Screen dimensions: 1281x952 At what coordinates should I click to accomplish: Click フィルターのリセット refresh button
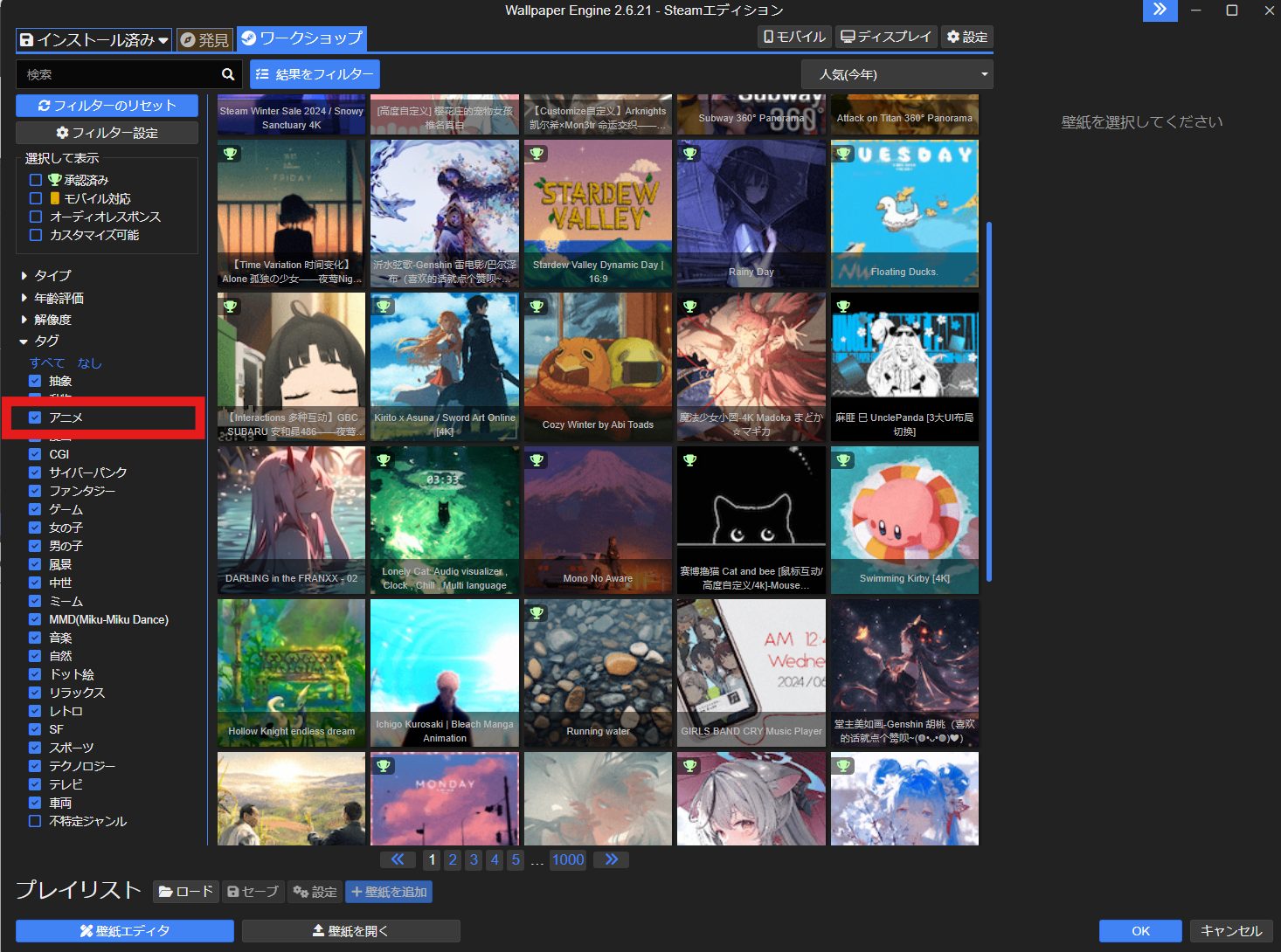[x=107, y=106]
